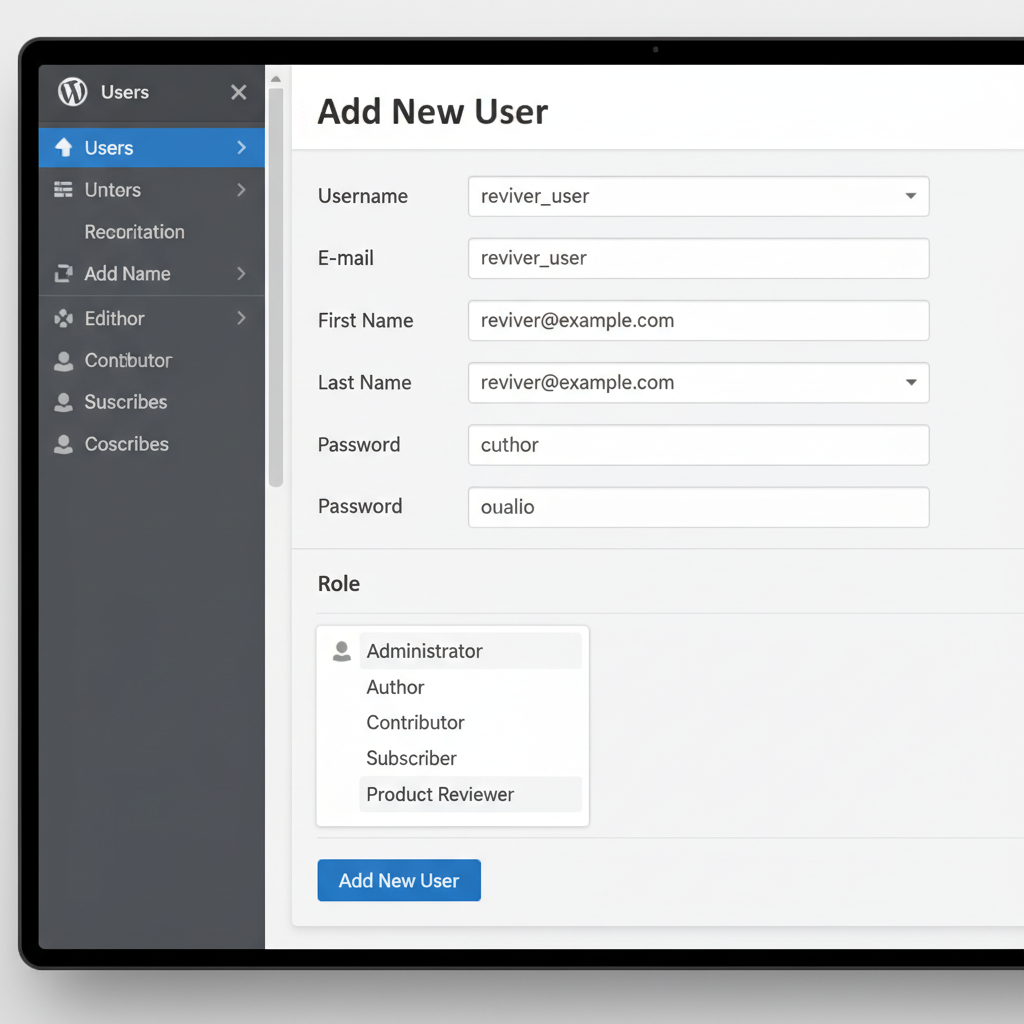This screenshot has width=1024, height=1024.
Task: Click the E-mail input field
Action: click(x=698, y=258)
